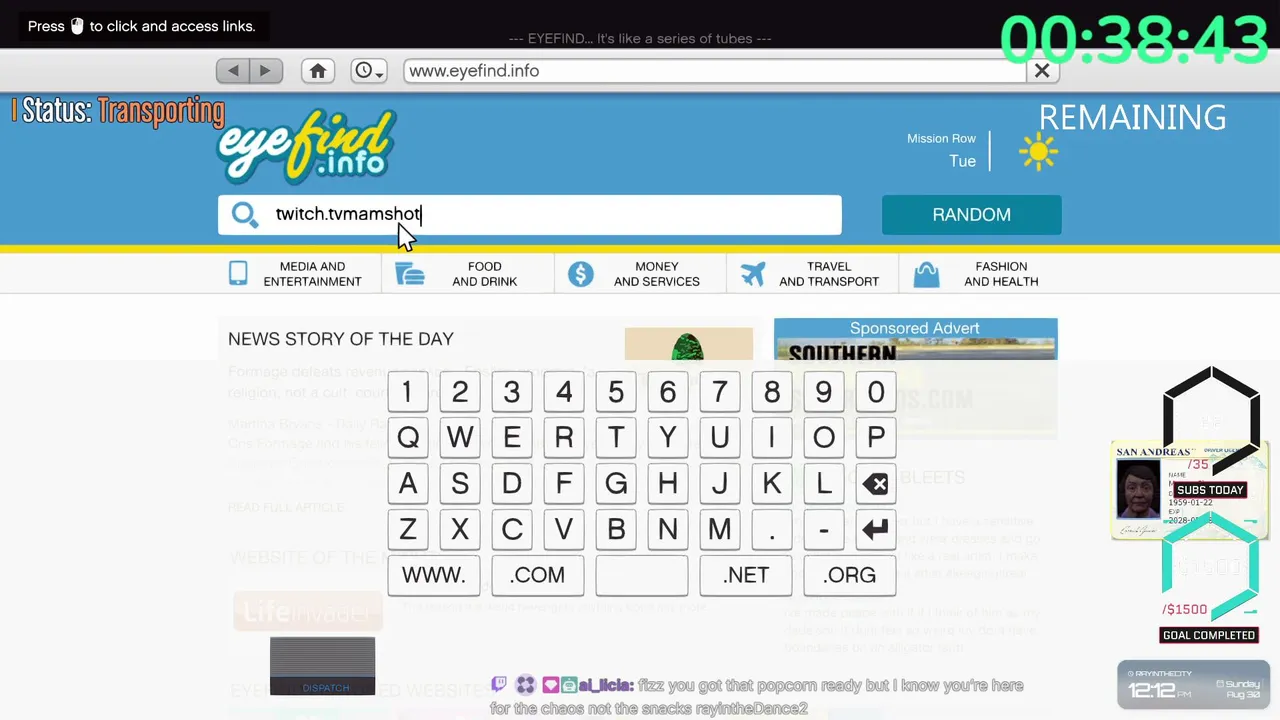Click the Fashion and Health bag icon
Viewport: 1280px width, 720px height.
point(926,273)
